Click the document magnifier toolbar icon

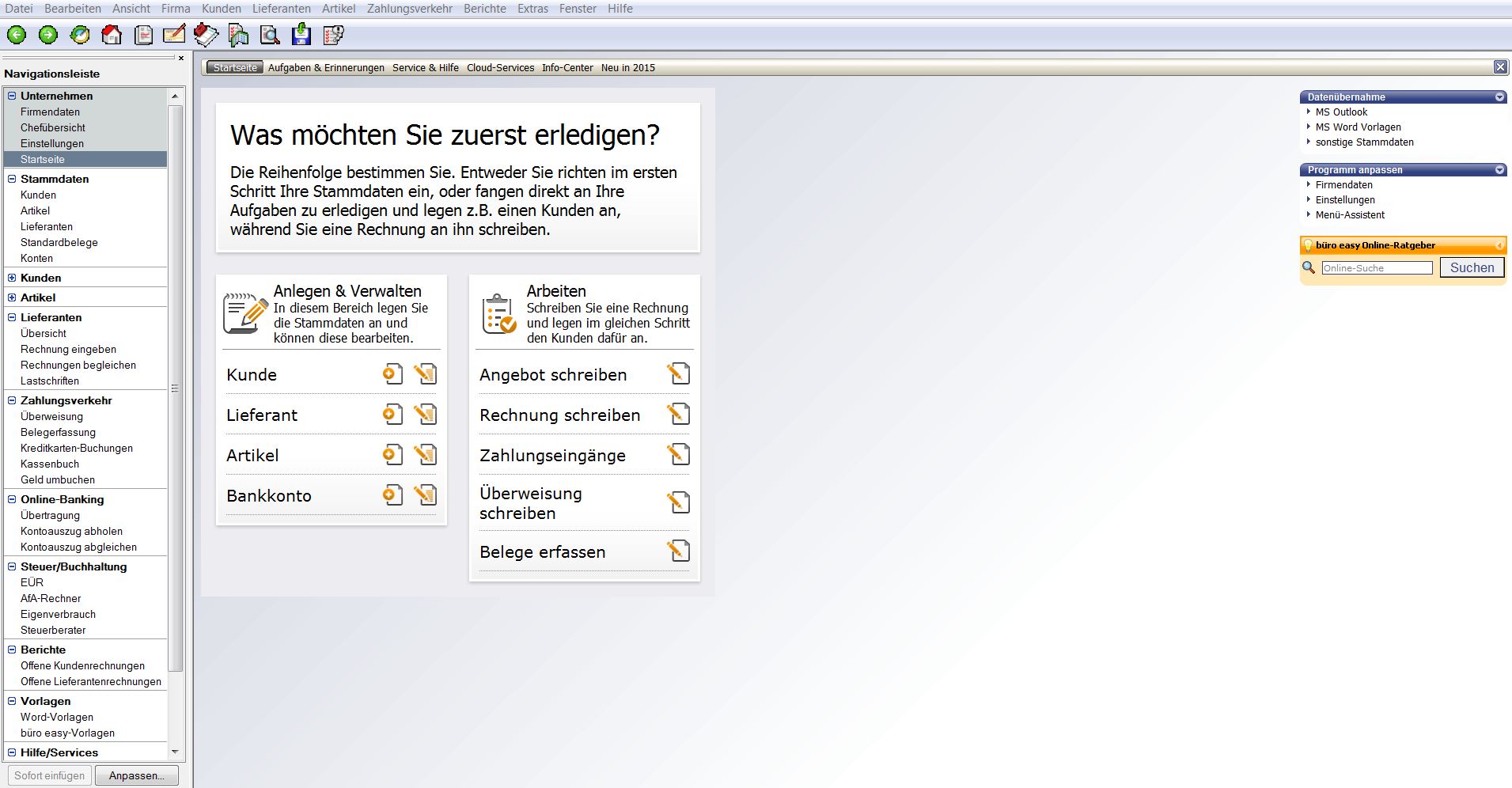tap(270, 35)
